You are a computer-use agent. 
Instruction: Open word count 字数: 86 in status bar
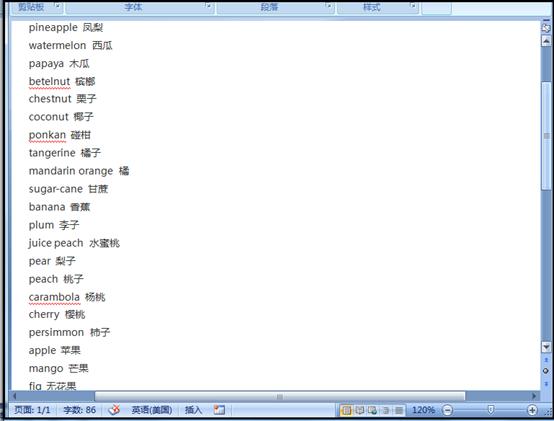point(79,410)
